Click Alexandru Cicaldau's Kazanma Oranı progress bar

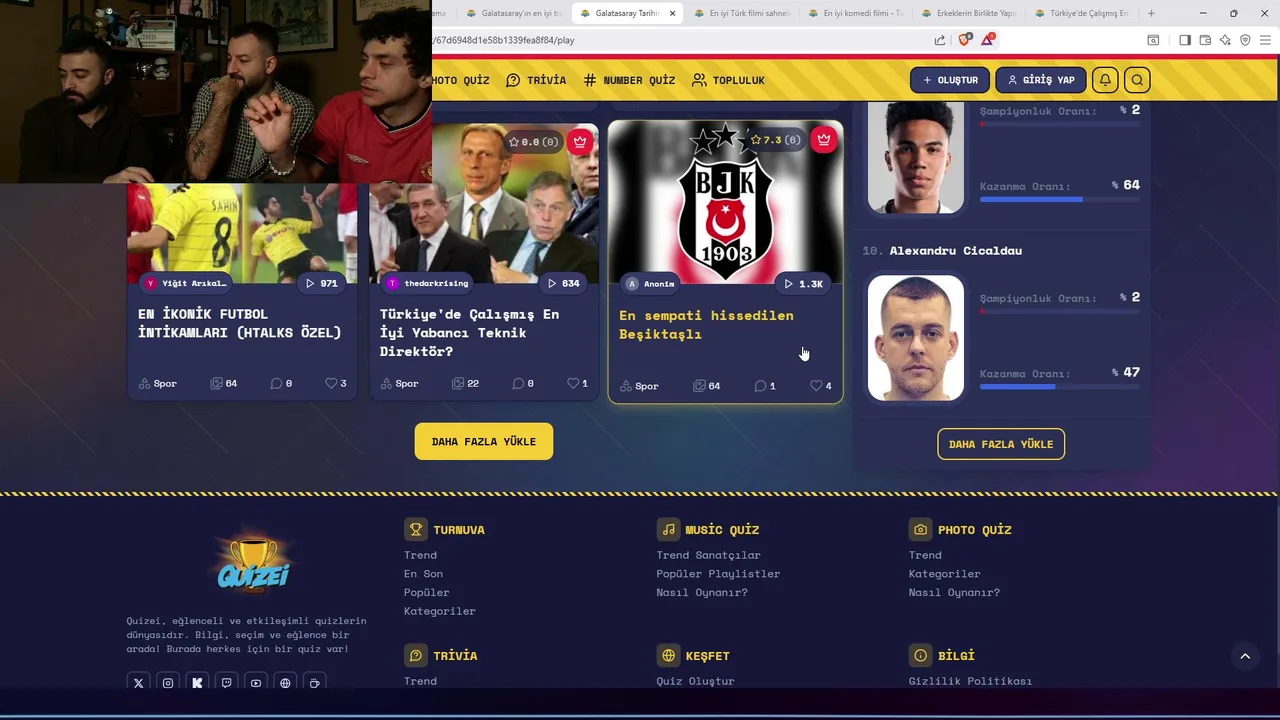coord(1060,387)
